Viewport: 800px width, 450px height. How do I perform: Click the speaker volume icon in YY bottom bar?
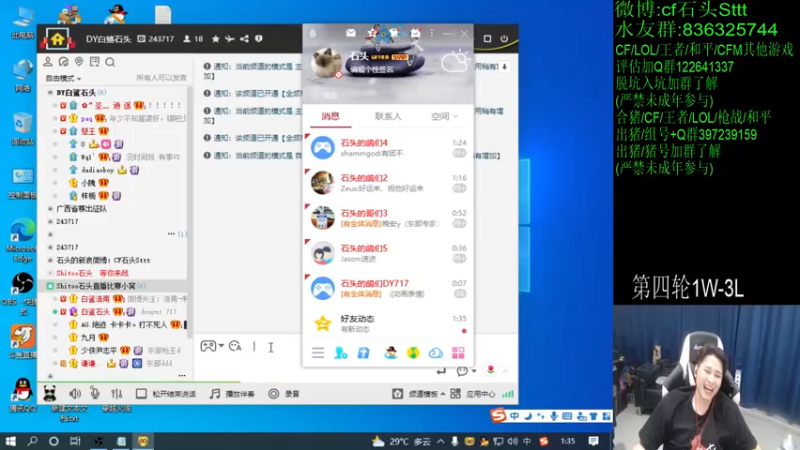point(75,394)
